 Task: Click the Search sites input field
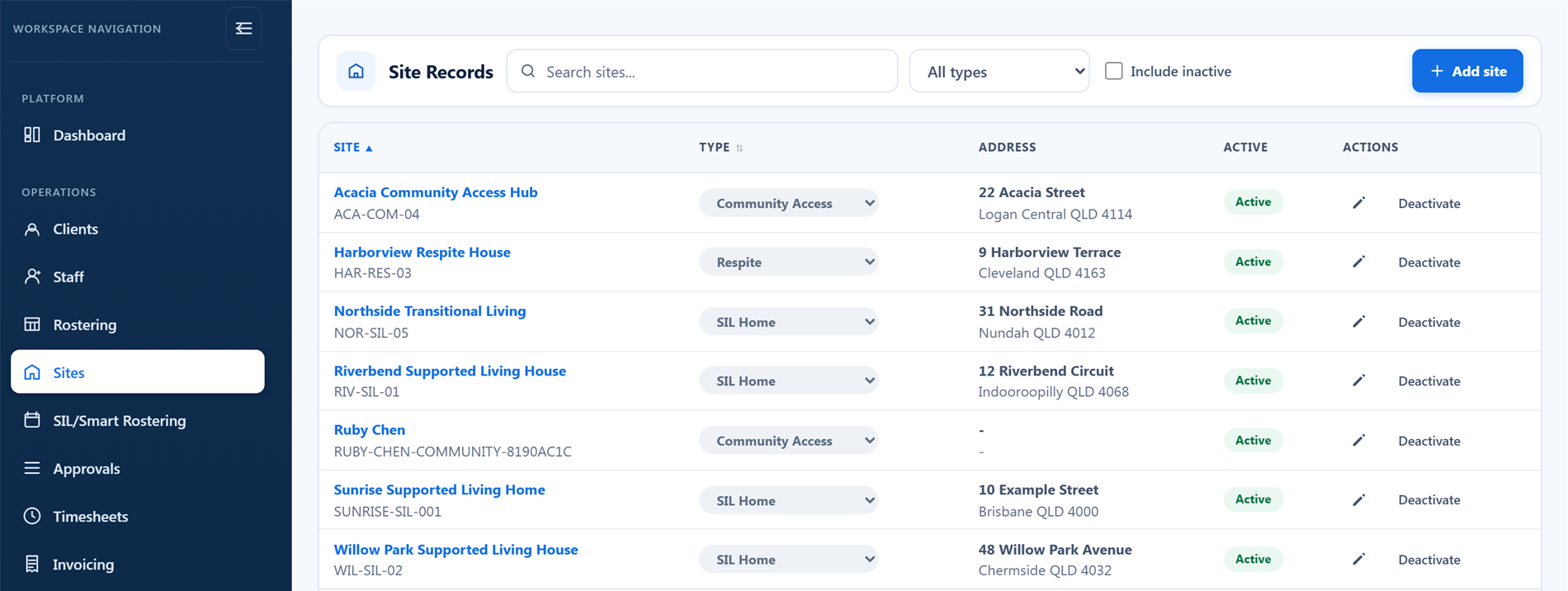(x=701, y=71)
